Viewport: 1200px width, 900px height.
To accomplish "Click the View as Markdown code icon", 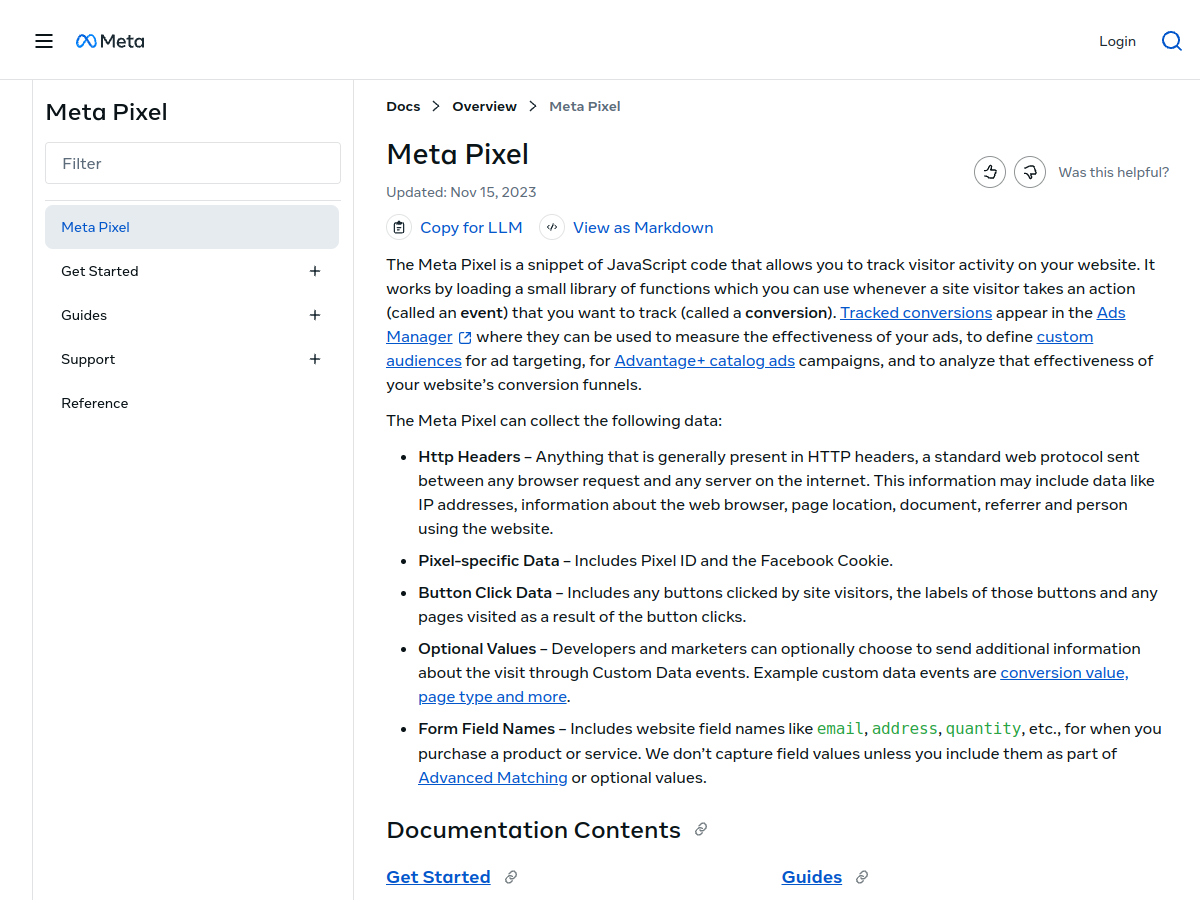I will click(x=552, y=227).
